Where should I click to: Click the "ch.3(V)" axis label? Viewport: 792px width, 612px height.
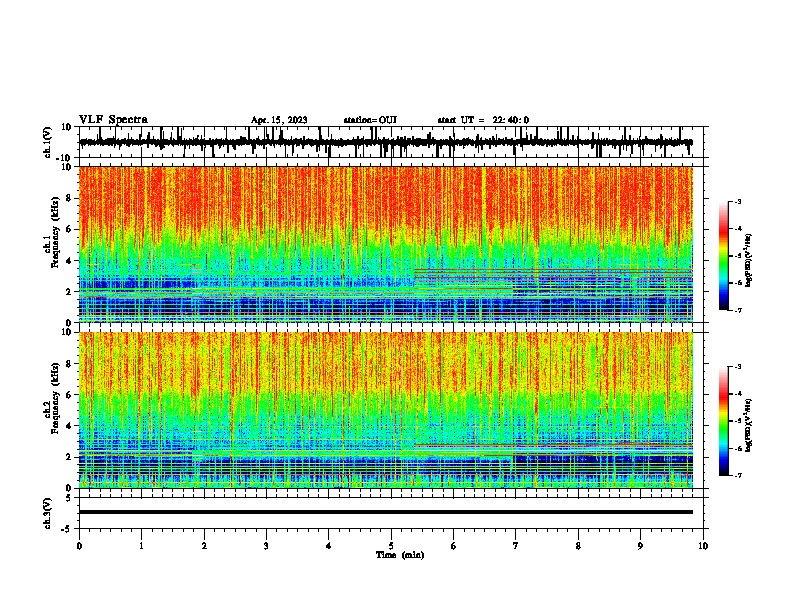[48, 514]
